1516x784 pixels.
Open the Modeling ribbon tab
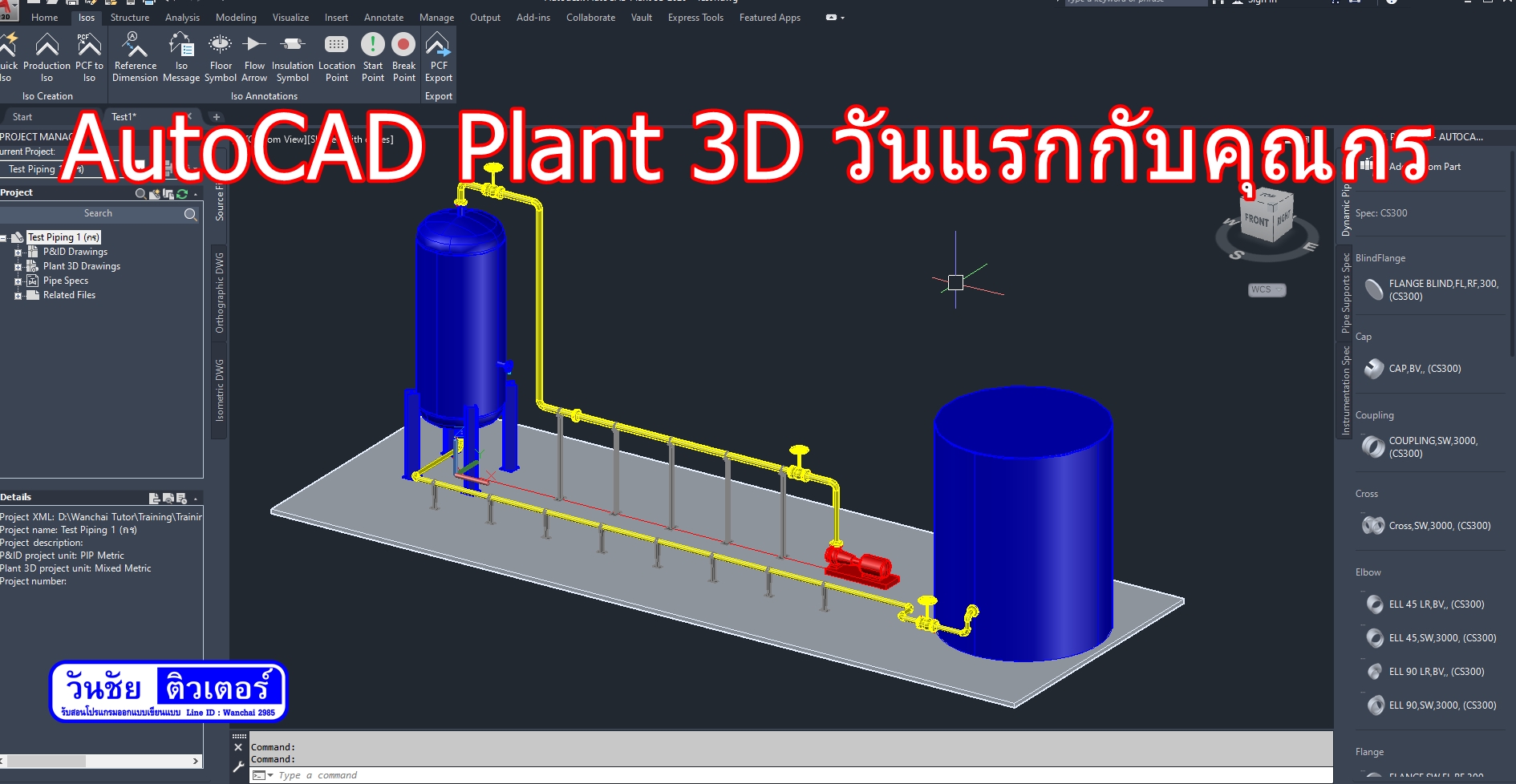236,18
